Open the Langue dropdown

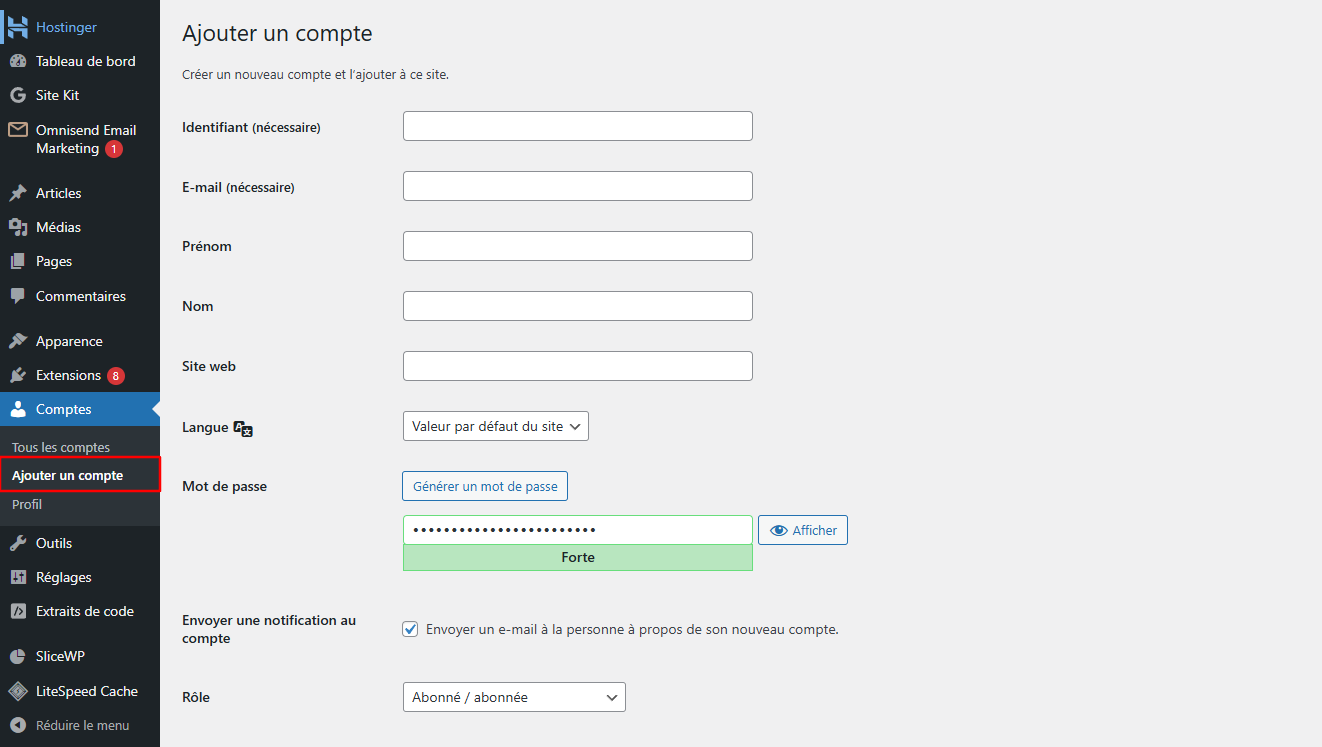495,425
